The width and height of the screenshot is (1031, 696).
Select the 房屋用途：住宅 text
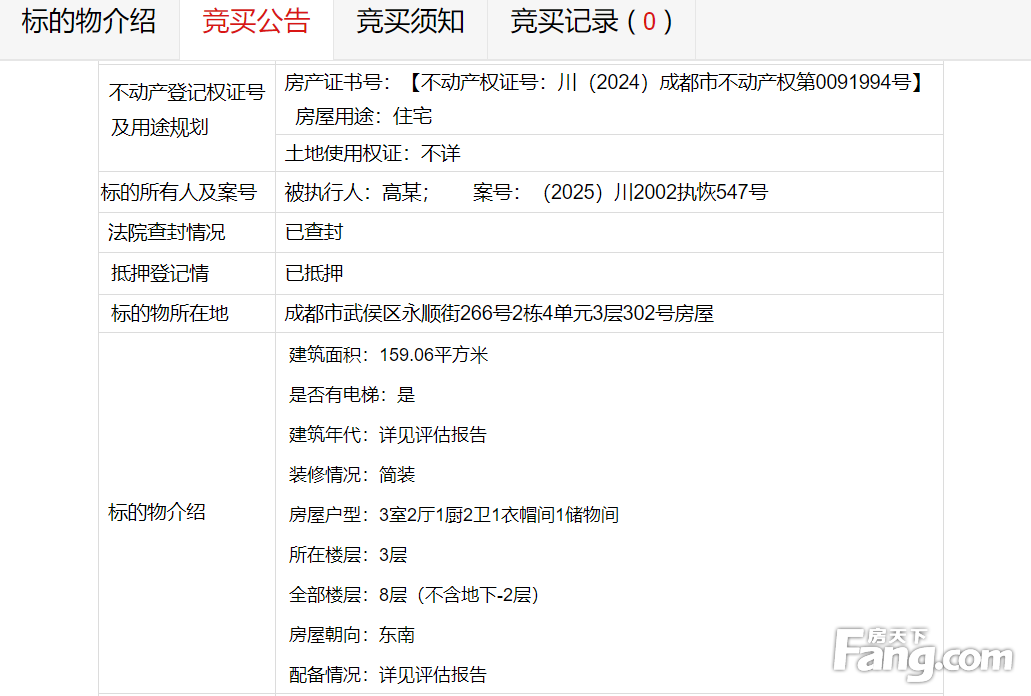pos(363,117)
